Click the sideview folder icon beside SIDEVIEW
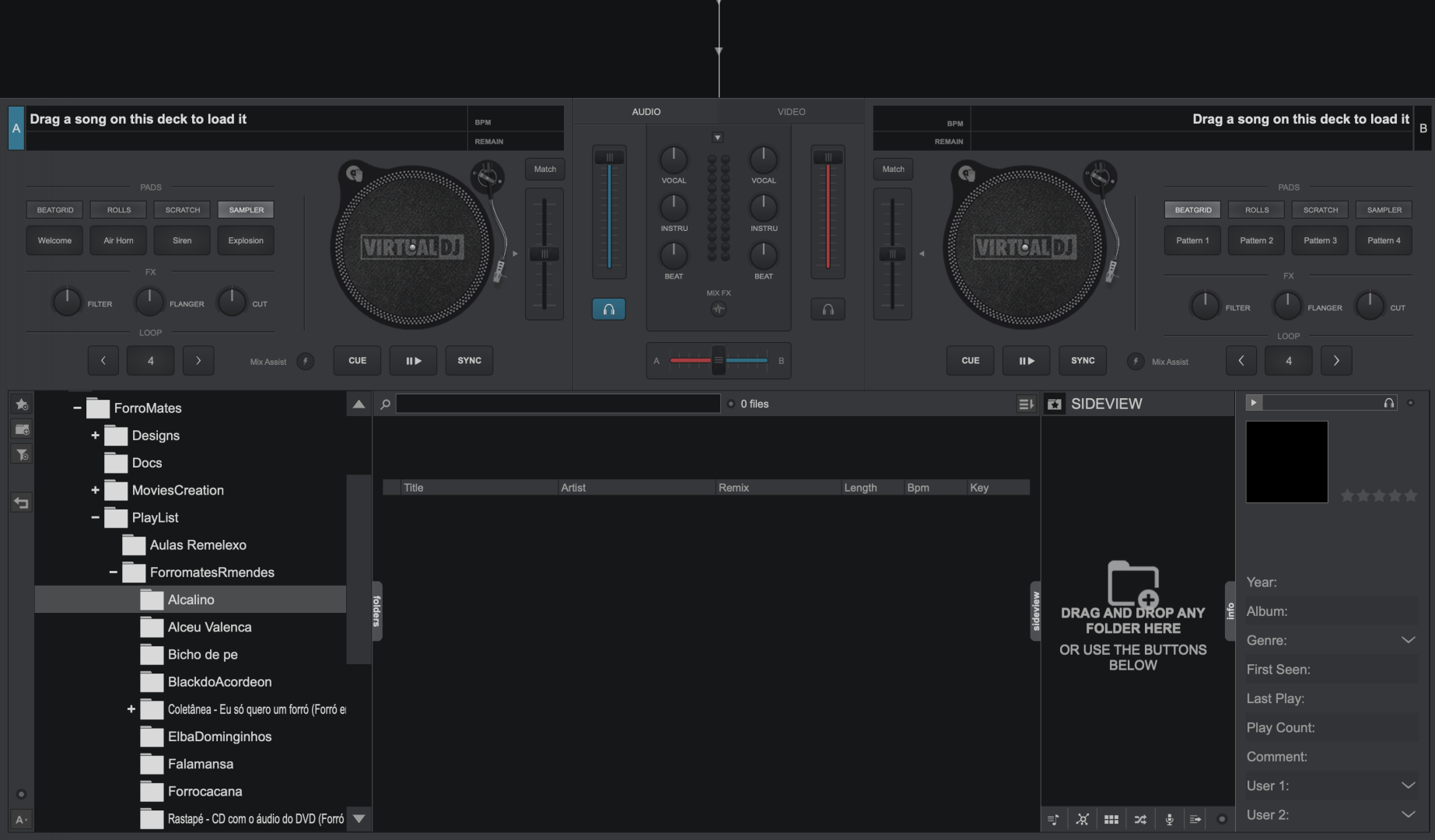1435x840 pixels. click(1055, 404)
